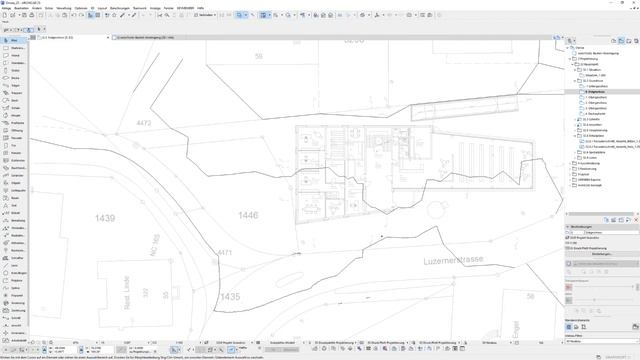Select the Schale tool in toolbox

click(13, 108)
